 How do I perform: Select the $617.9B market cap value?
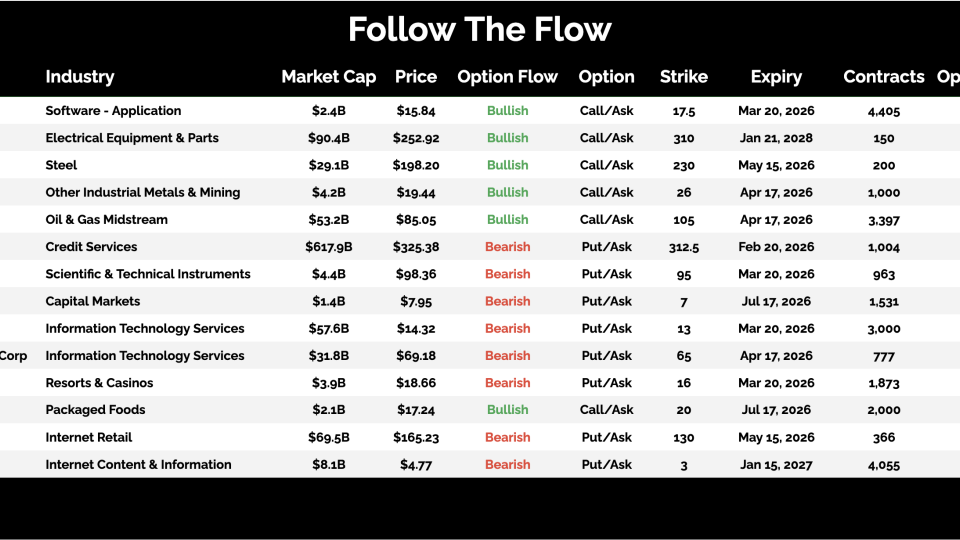point(328,247)
